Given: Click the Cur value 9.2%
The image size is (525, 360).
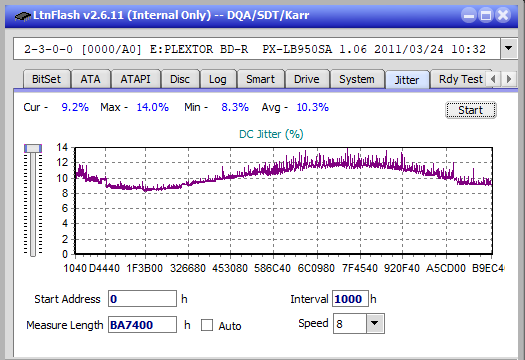Looking at the screenshot, I should [75, 107].
